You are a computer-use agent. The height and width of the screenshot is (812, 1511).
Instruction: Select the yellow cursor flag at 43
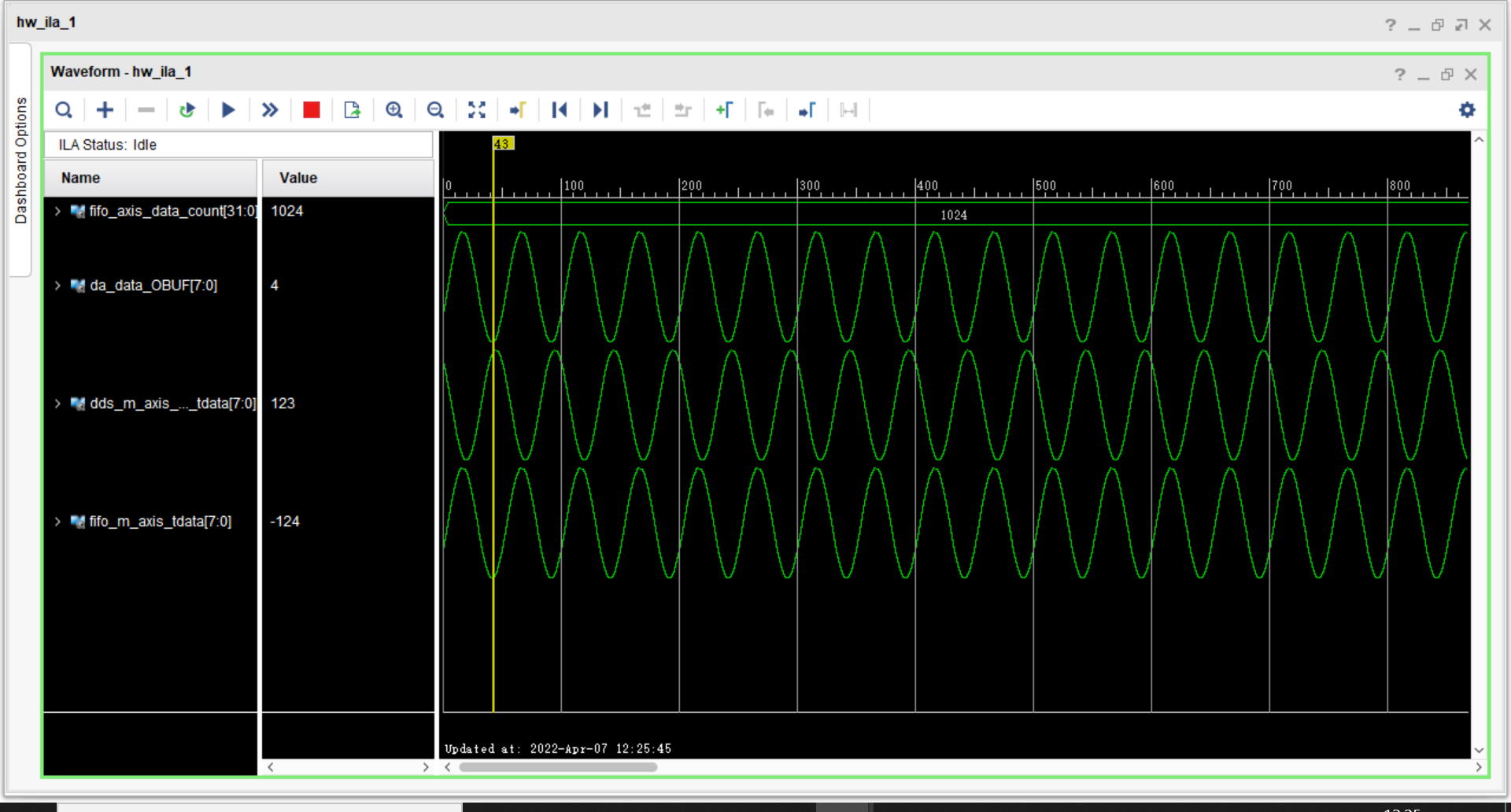(503, 143)
